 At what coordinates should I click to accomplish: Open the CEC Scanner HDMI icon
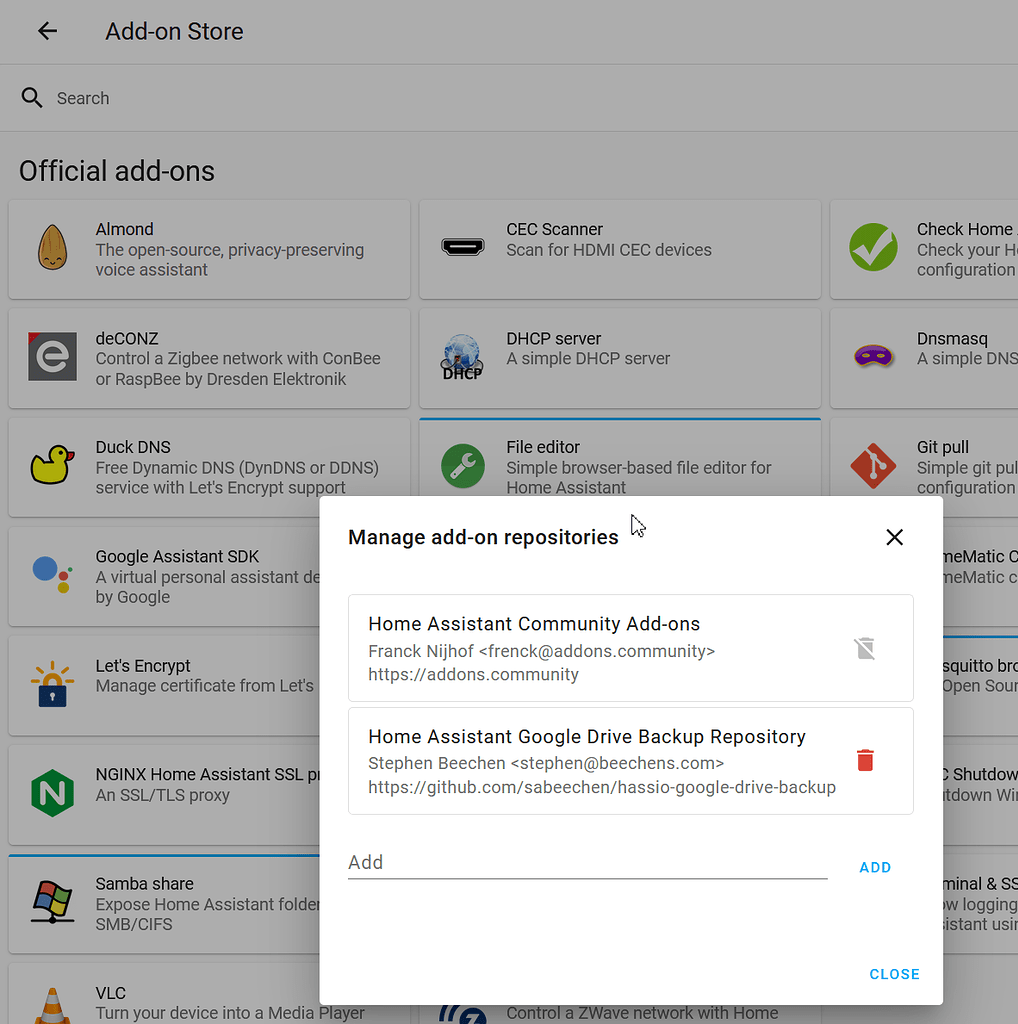(462, 247)
